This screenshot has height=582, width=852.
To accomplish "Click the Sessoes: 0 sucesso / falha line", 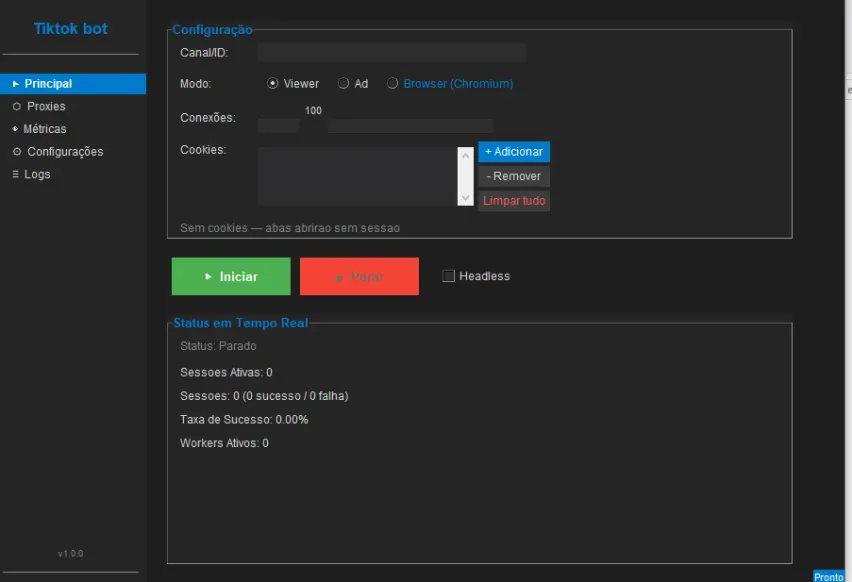I will click(264, 396).
